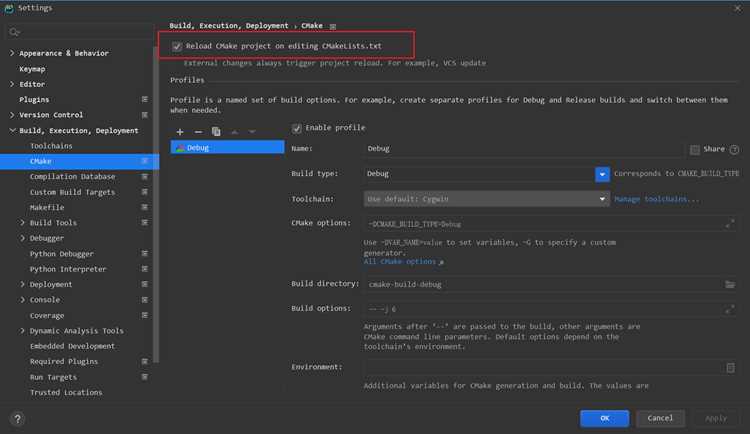Open All CMake options link
Image resolution: width=750 pixels, height=434 pixels.
point(403,262)
